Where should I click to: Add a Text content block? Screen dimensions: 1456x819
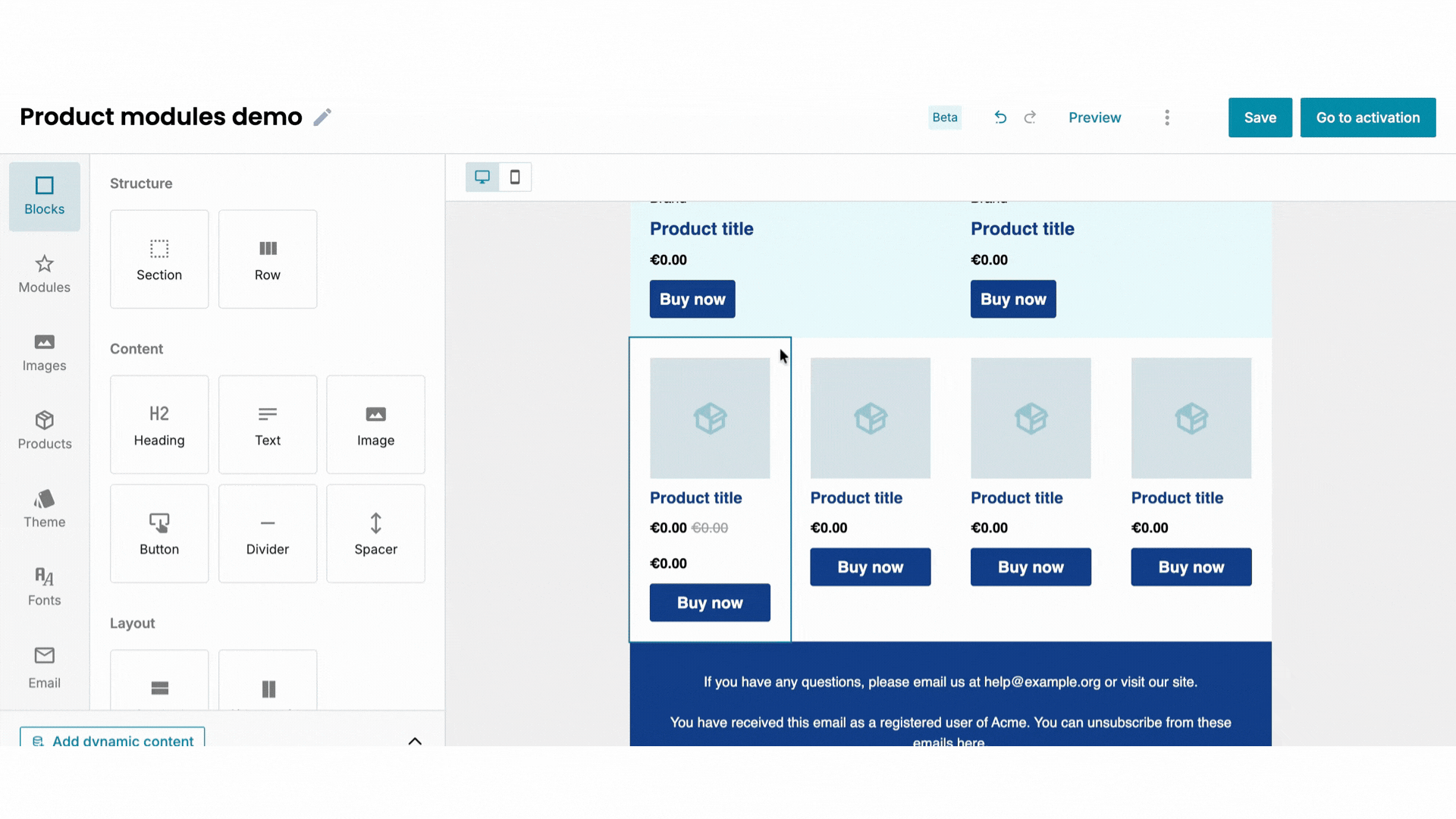coord(267,424)
